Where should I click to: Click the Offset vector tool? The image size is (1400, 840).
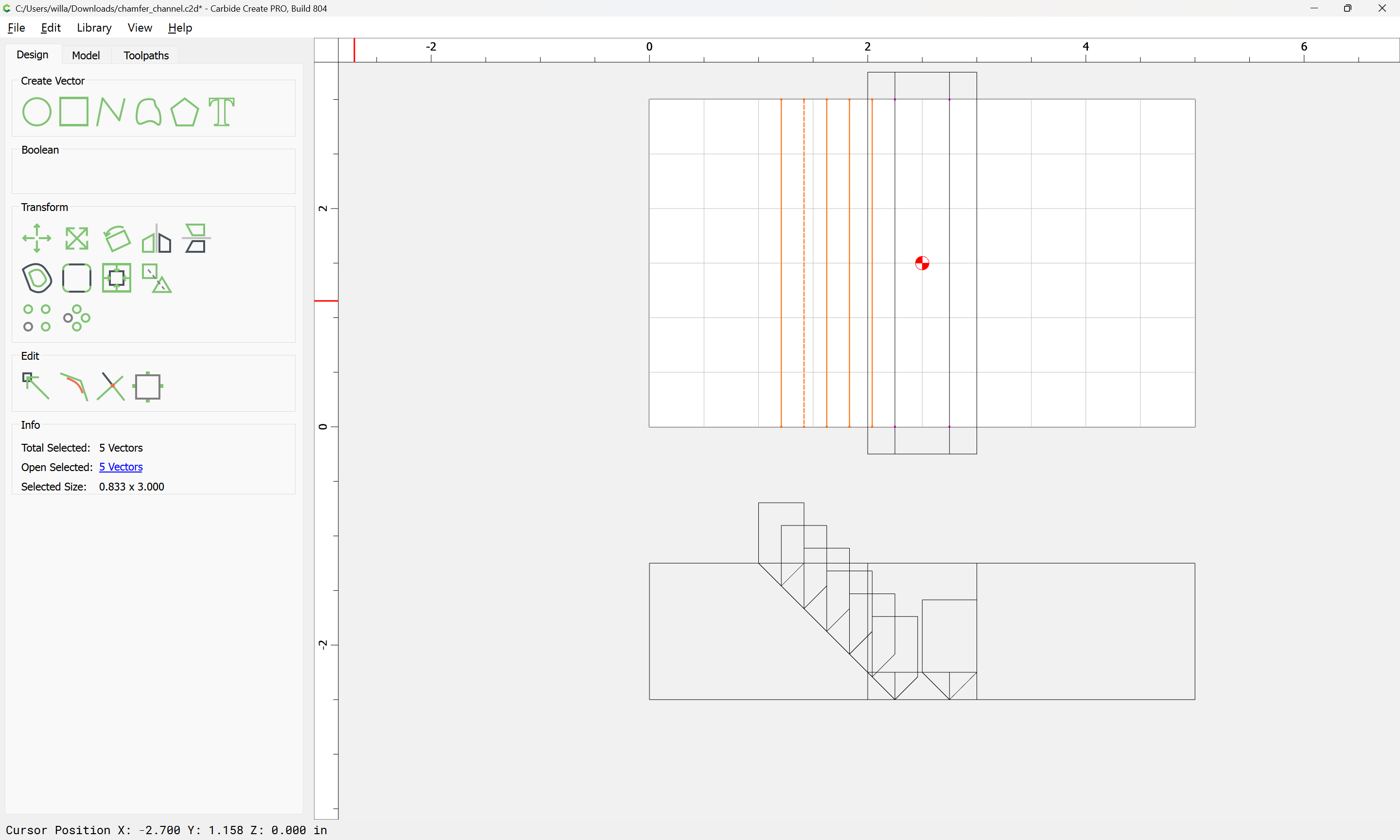pyautogui.click(x=37, y=278)
